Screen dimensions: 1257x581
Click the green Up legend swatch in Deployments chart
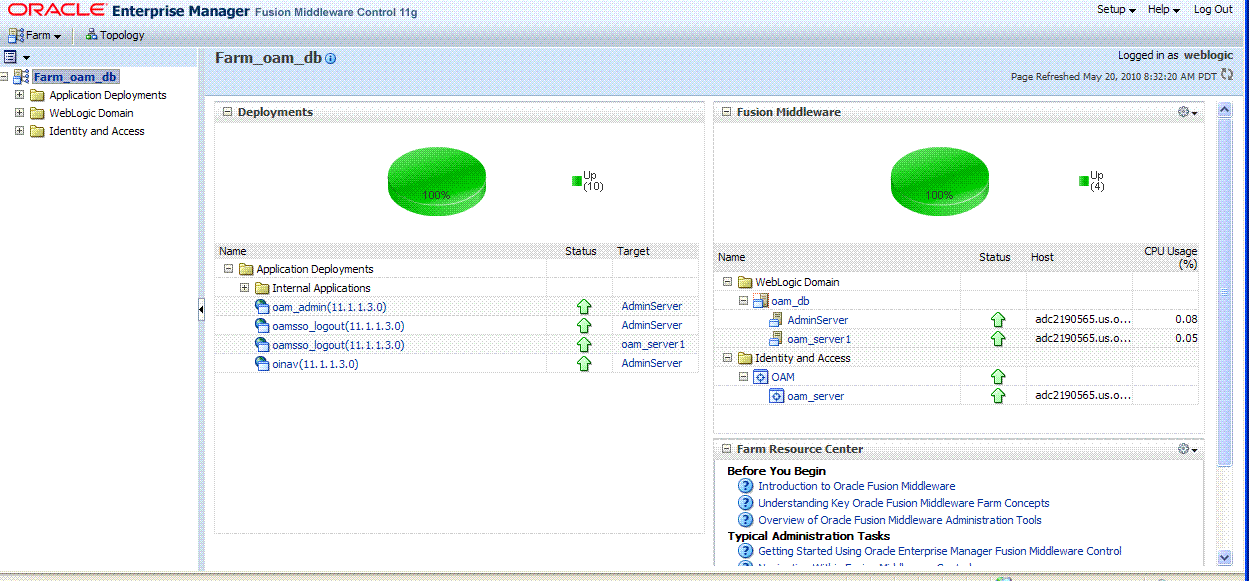576,179
